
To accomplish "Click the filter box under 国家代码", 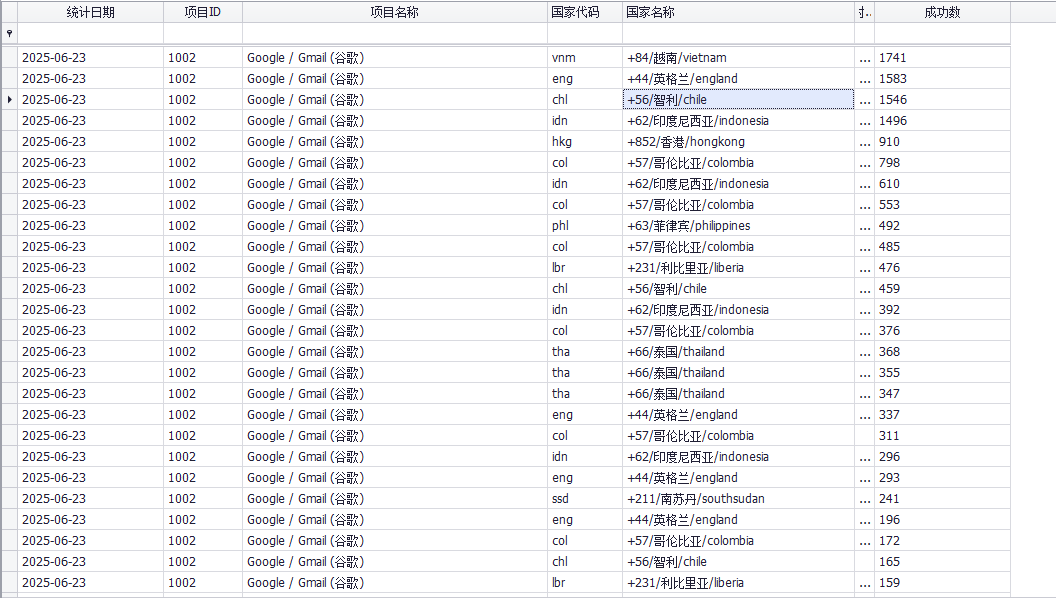I will pyautogui.click(x=585, y=33).
